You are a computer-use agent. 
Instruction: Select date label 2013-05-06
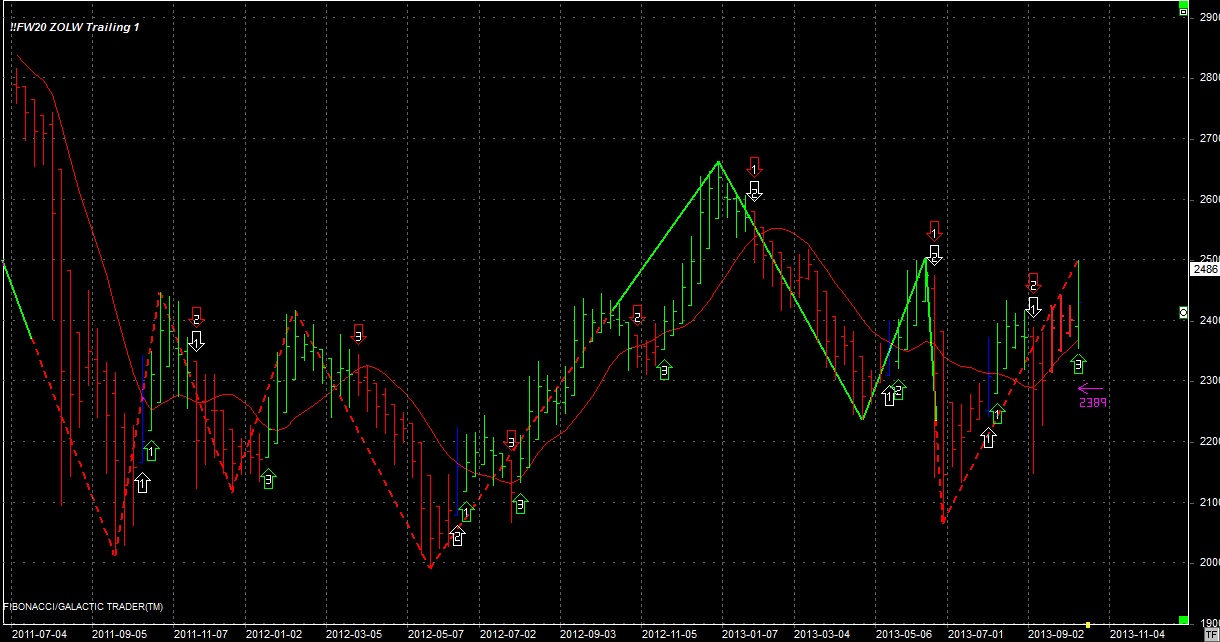(903, 634)
